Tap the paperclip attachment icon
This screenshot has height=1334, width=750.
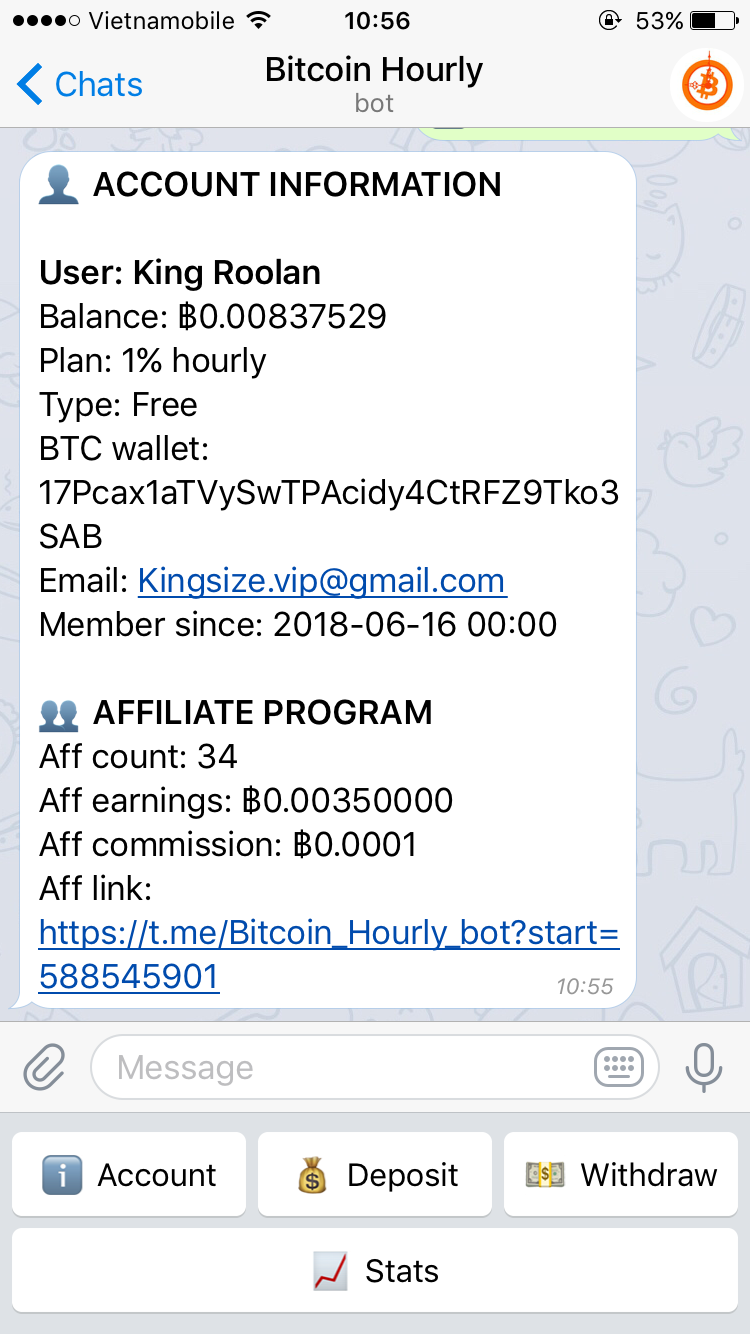click(45, 1067)
